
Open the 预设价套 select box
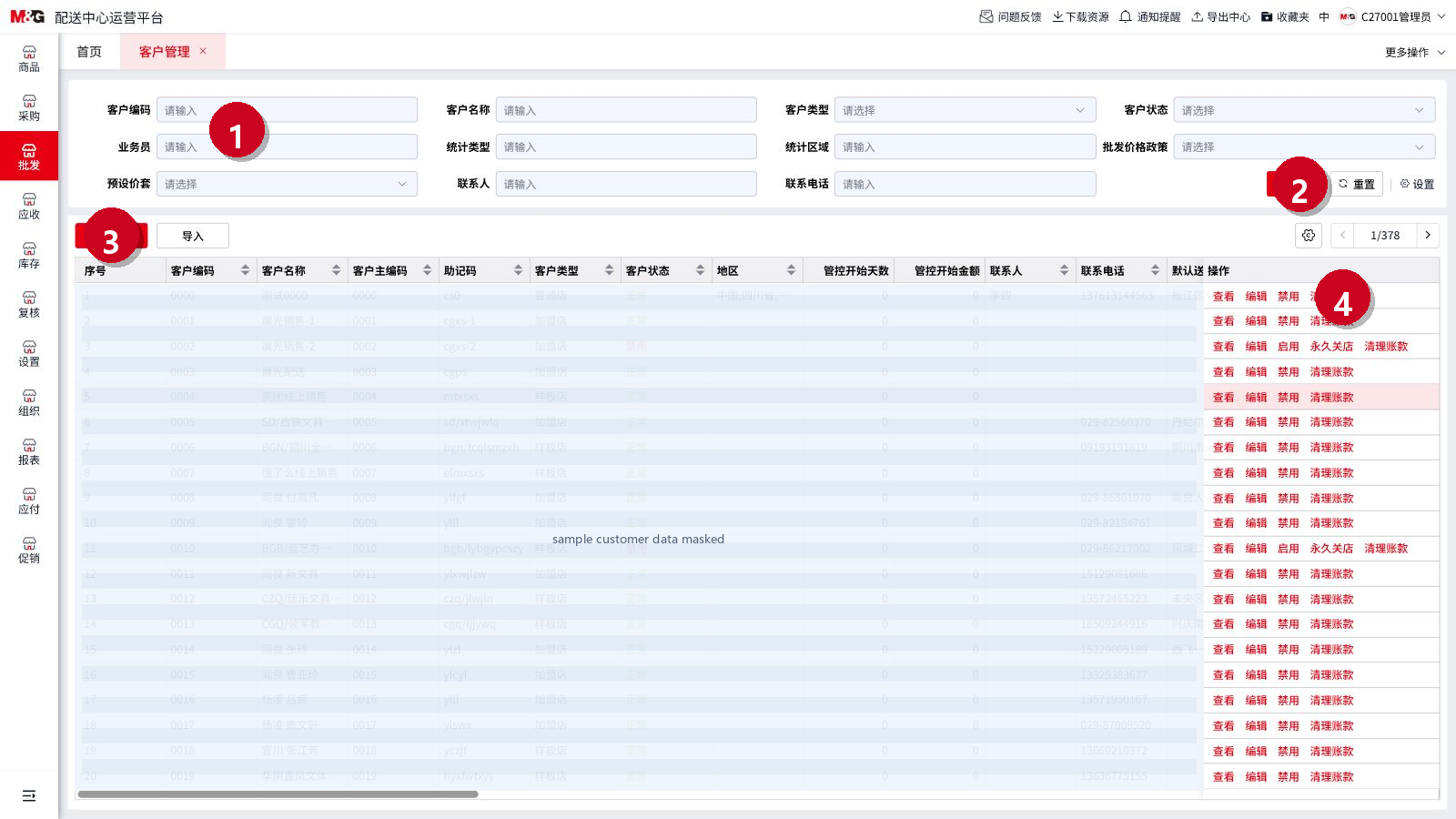[287, 184]
